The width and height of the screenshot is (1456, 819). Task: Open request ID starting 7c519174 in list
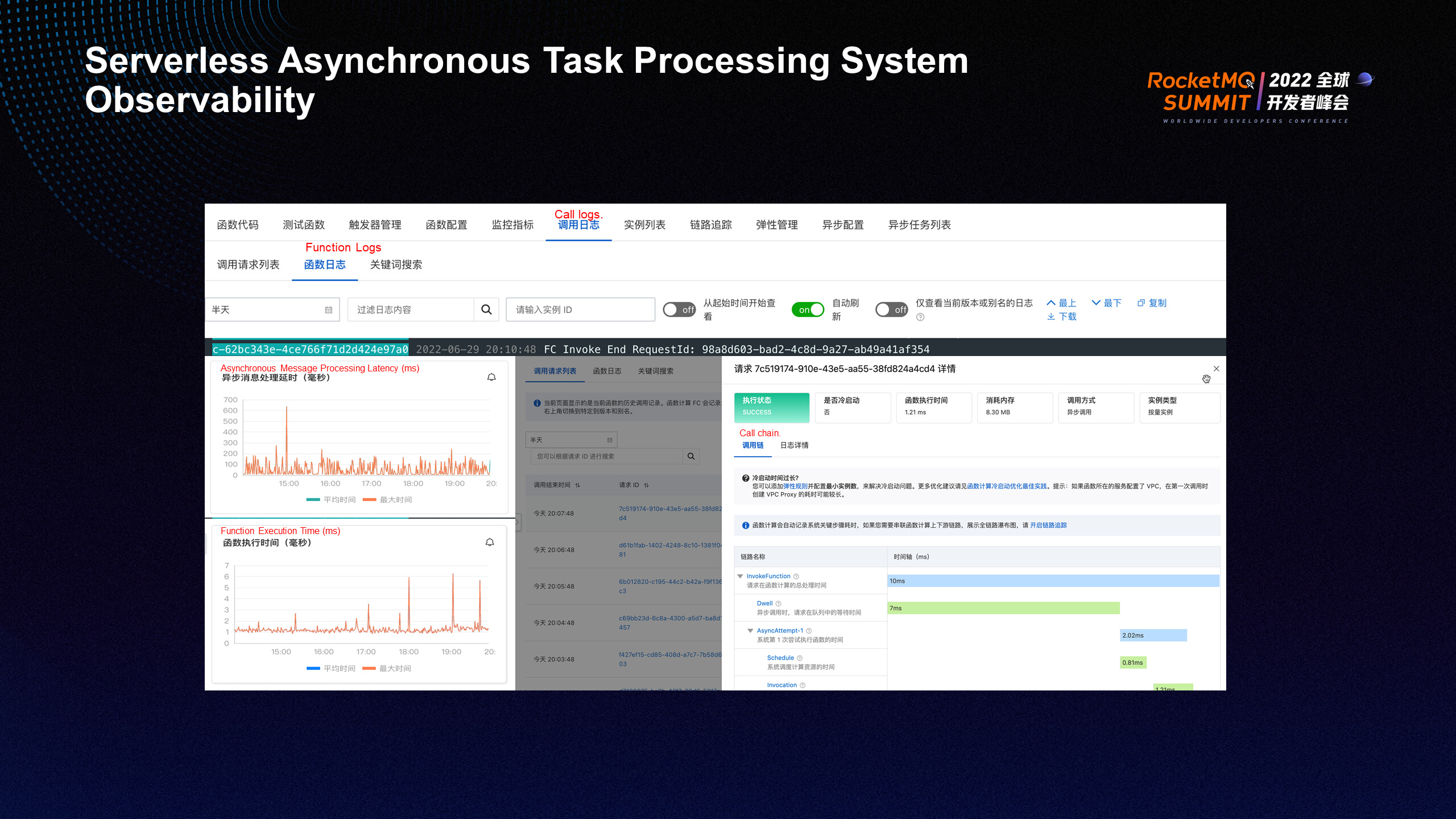click(x=670, y=513)
